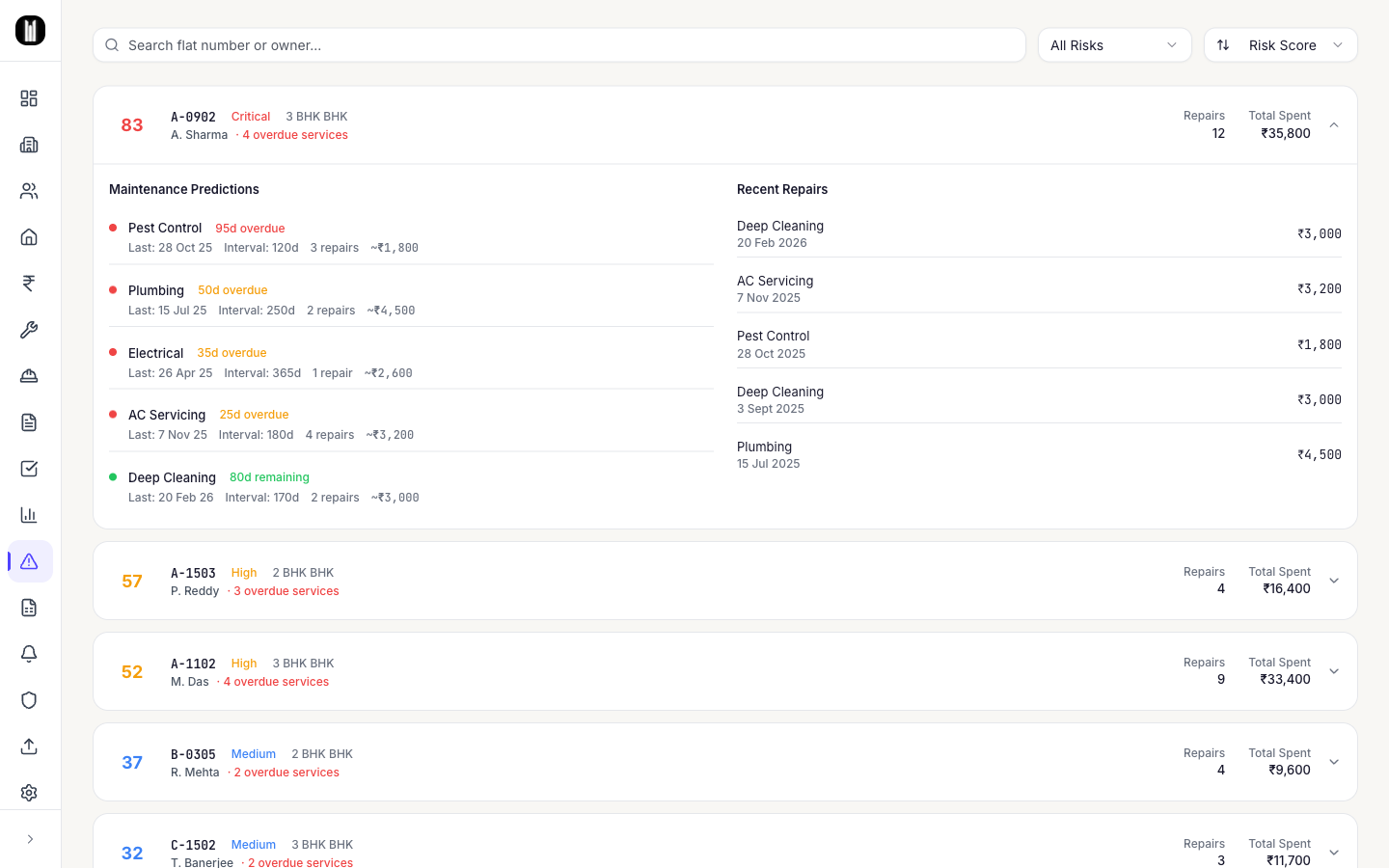The width and height of the screenshot is (1389, 868).
Task: Select the AC Servicing prediction row
Action: [x=411, y=424]
